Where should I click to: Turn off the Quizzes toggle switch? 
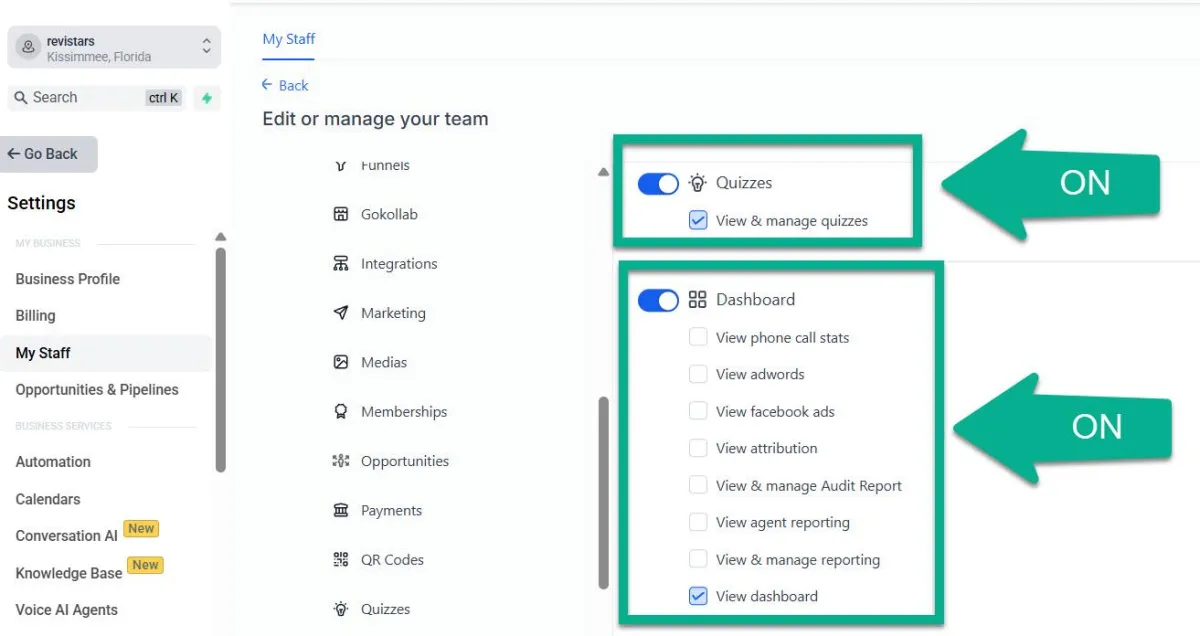click(x=658, y=183)
